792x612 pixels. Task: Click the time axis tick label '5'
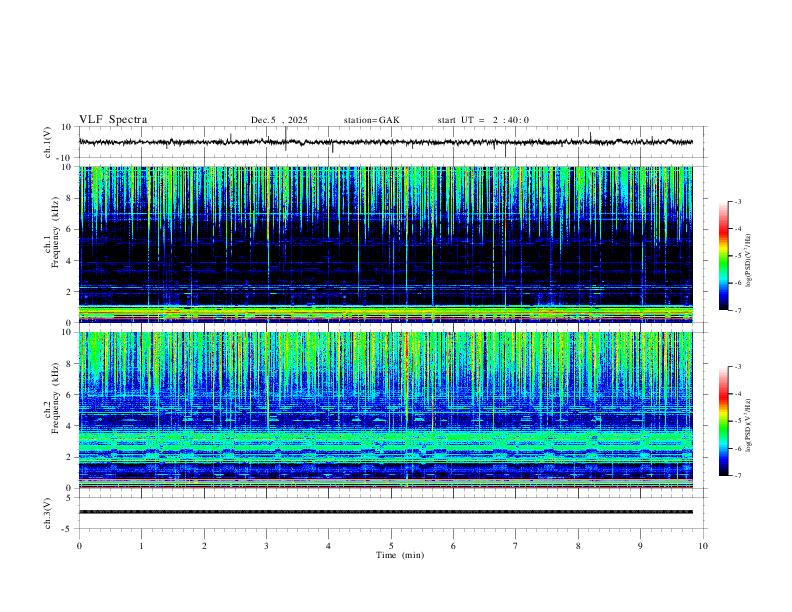point(391,546)
